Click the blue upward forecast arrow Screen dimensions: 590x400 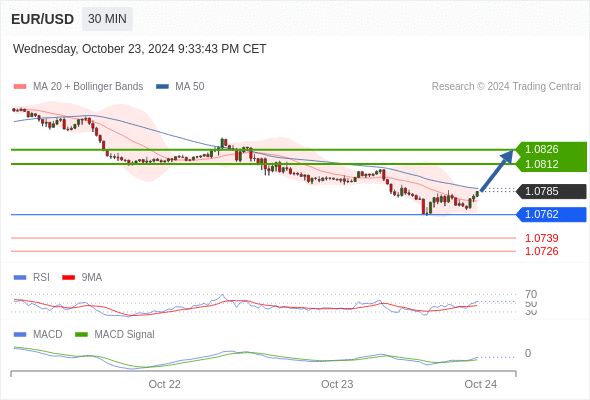coord(497,171)
